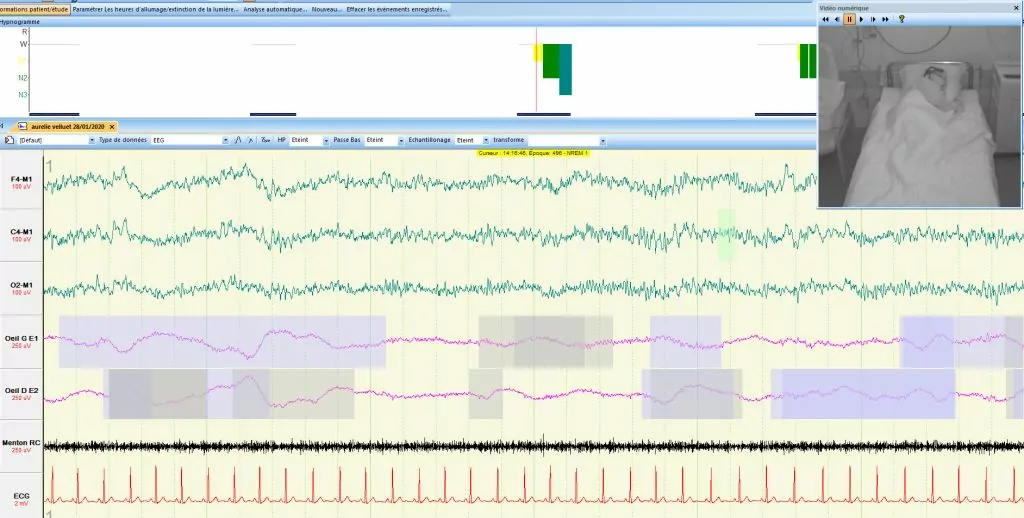Step video backward one frame
Screen dimensions: 1024x518
click(x=837, y=19)
